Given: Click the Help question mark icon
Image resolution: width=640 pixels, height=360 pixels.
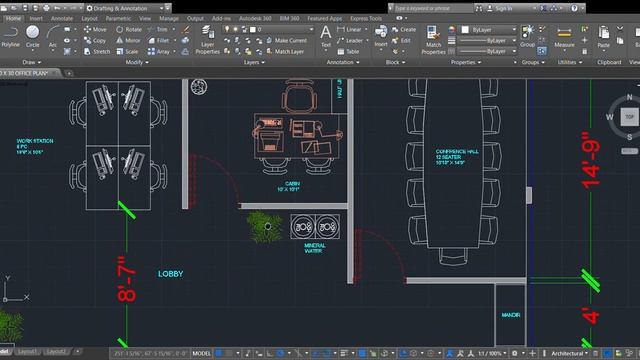Looking at the screenshot, I should point(574,8).
